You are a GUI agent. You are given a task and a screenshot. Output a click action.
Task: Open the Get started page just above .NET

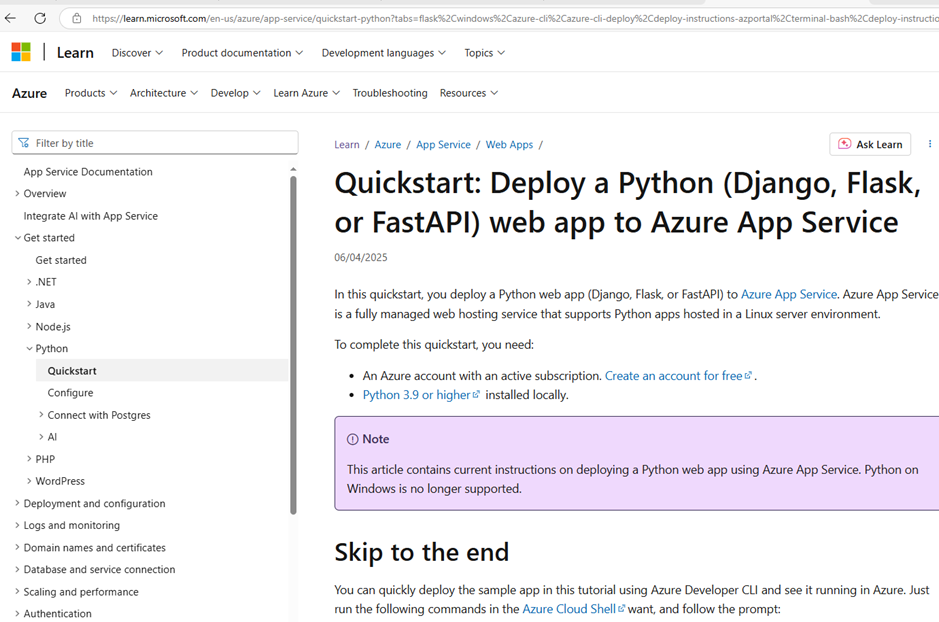(61, 260)
